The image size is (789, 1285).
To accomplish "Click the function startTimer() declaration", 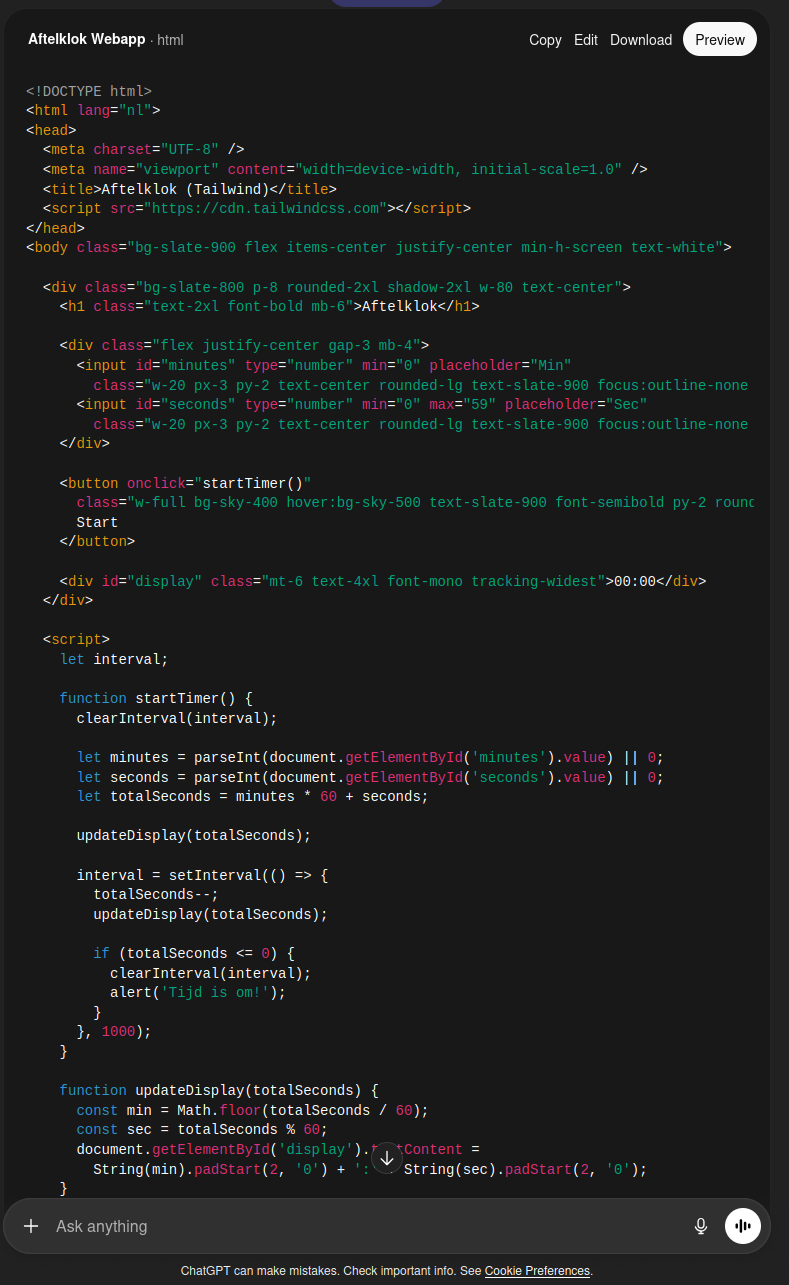I will (x=156, y=698).
